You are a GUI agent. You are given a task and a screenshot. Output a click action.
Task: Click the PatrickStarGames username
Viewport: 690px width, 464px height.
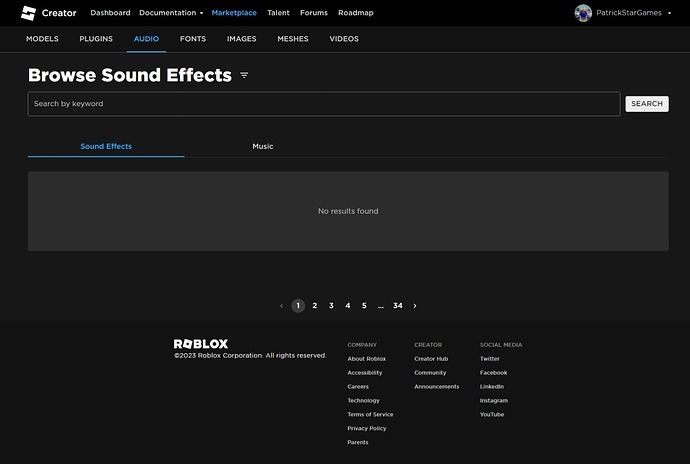pyautogui.click(x=629, y=13)
